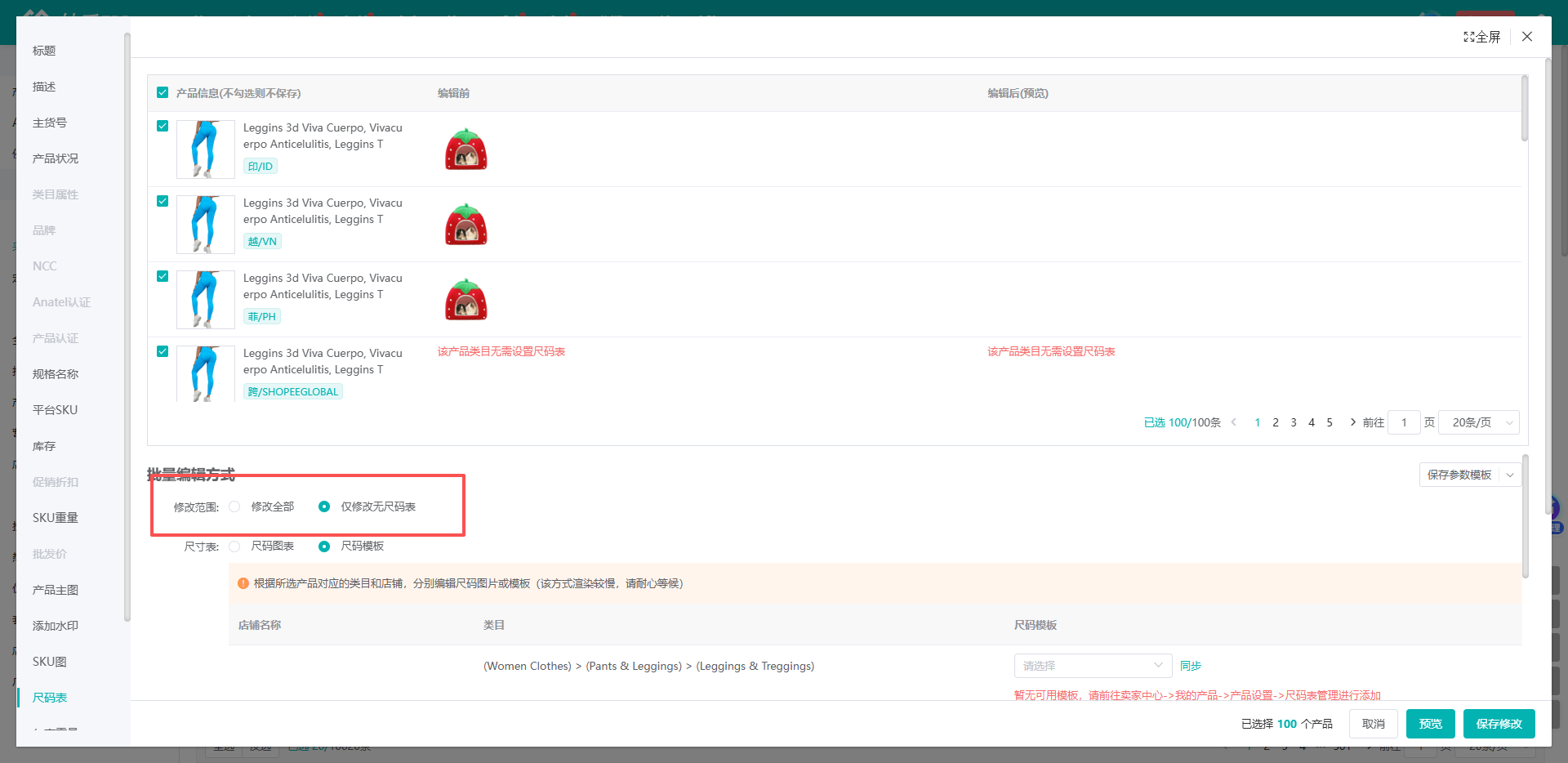Open the 规格名称 section in sidebar
The image size is (1568, 763).
56,374
